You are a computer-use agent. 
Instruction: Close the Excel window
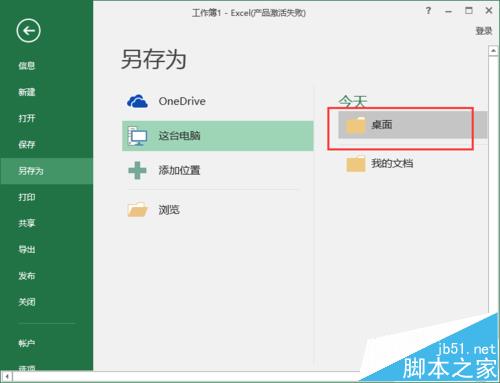point(489,11)
